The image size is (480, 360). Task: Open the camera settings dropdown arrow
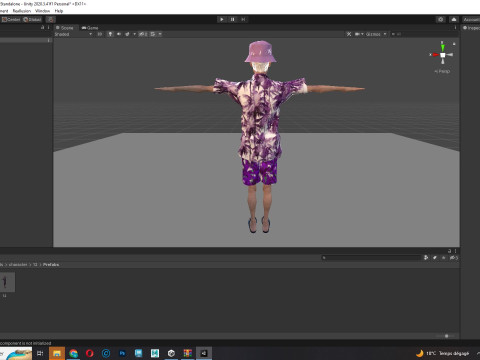click(x=362, y=34)
